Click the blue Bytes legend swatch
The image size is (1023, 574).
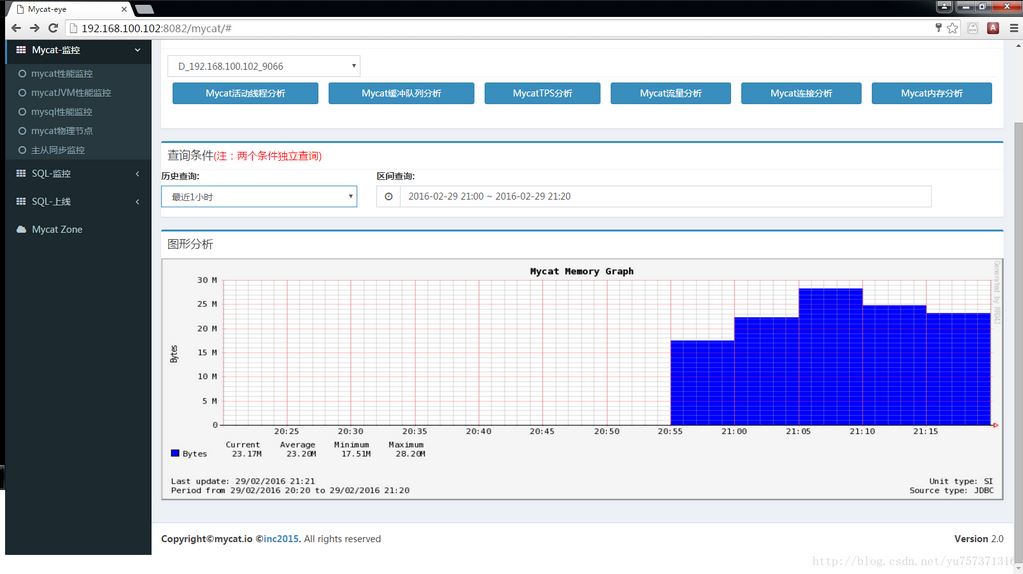[x=175, y=453]
